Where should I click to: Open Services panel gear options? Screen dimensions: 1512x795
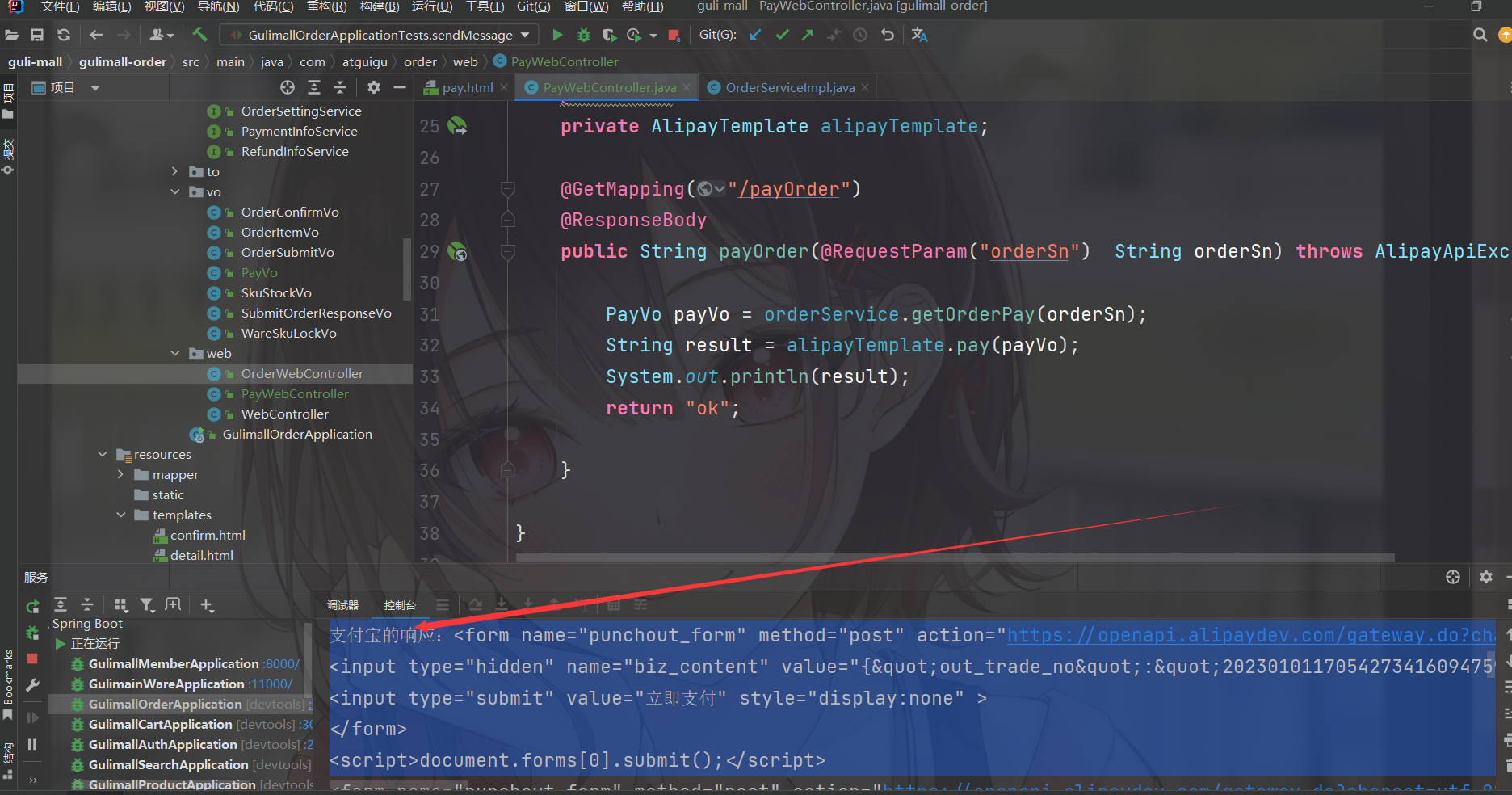tap(1485, 577)
